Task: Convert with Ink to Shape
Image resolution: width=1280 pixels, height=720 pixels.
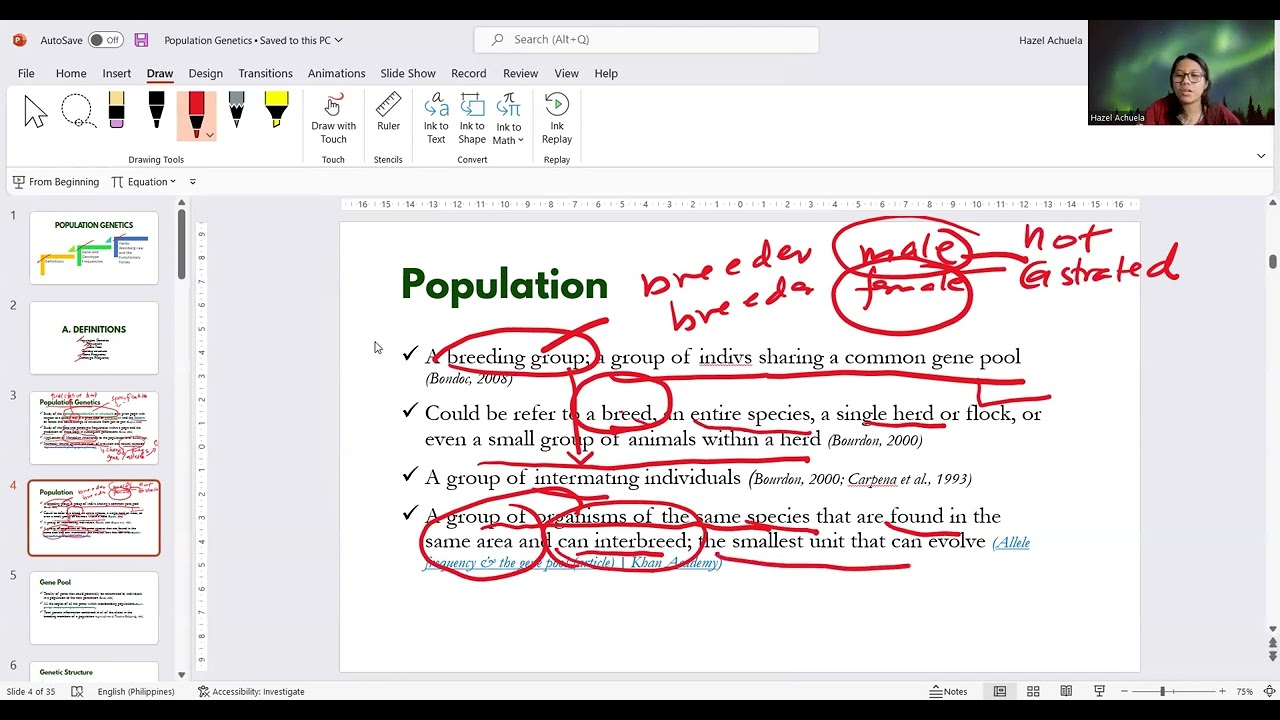Action: point(472,119)
